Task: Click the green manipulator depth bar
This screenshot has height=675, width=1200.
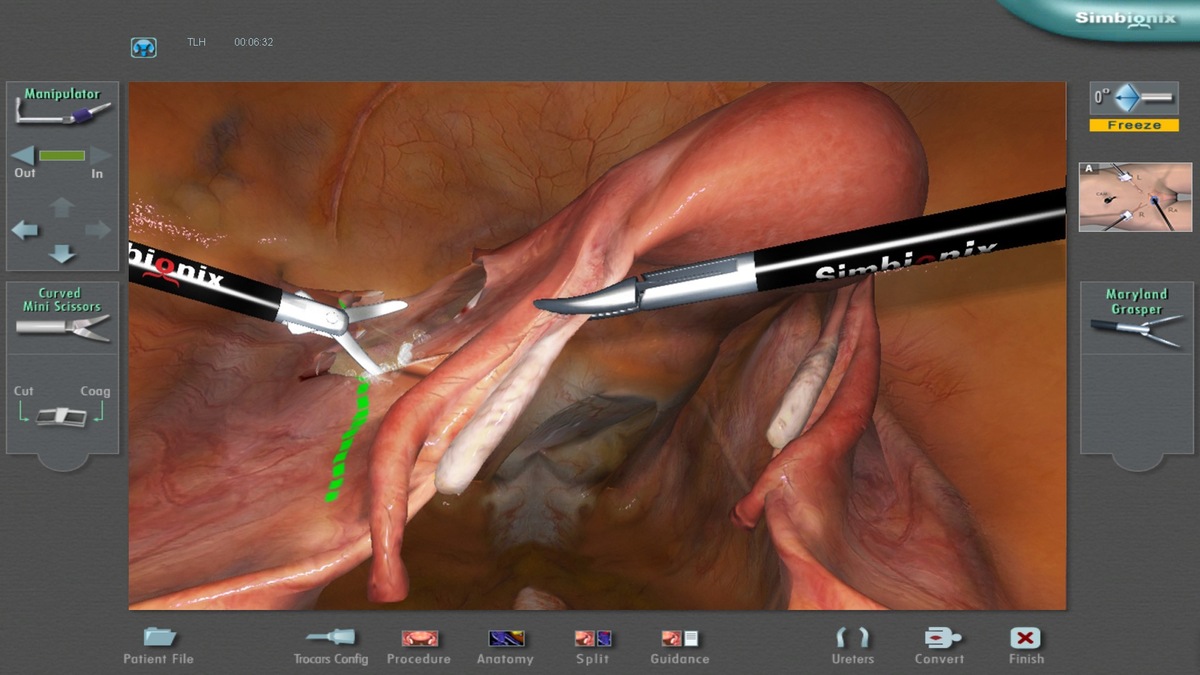Action: click(x=62, y=156)
